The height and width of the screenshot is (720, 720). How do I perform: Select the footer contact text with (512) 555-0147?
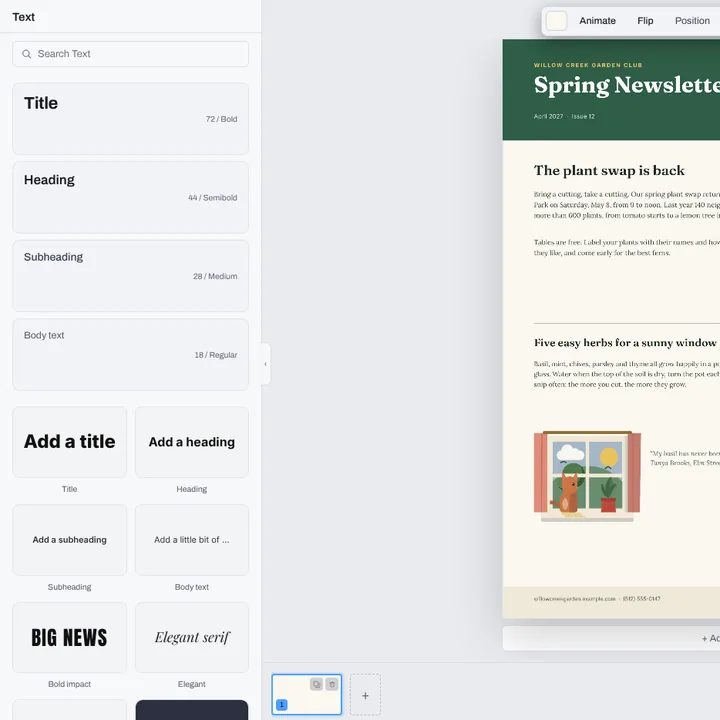point(596,599)
